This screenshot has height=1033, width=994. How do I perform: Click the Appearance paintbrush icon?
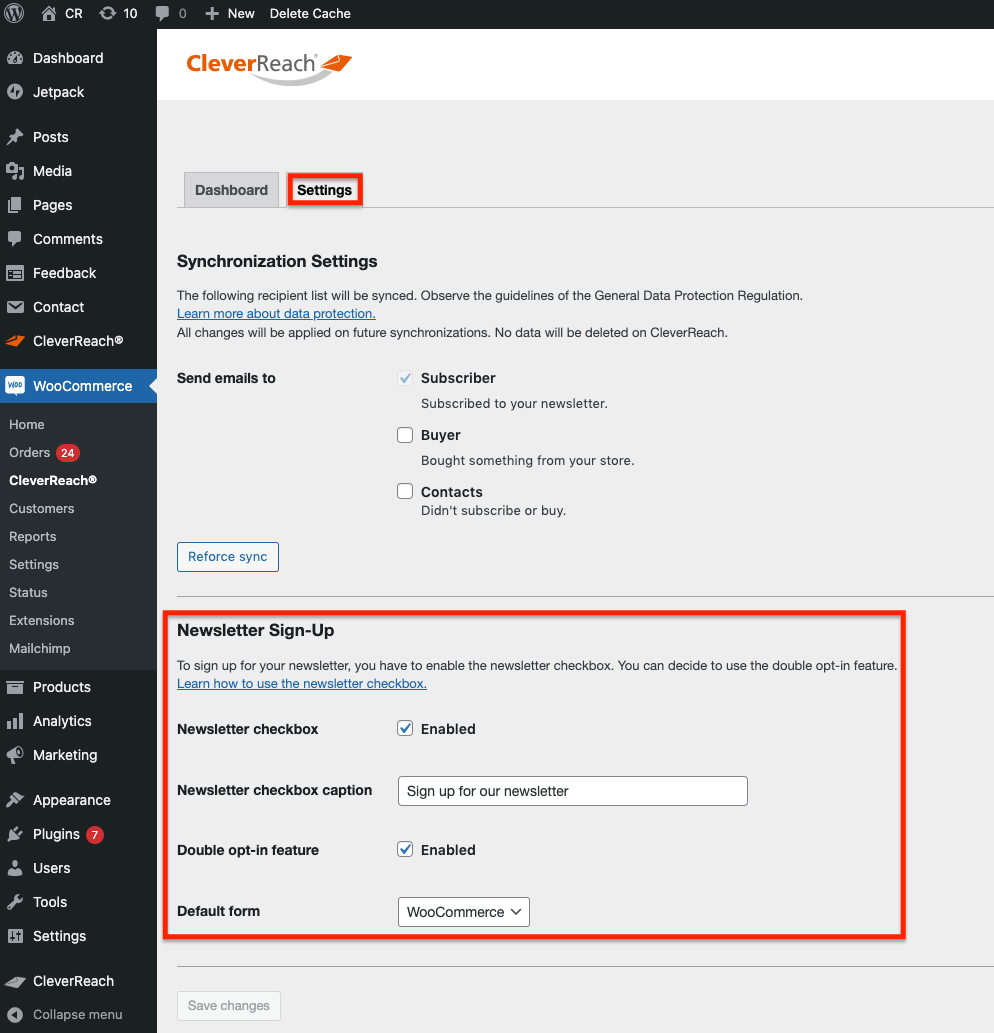pyautogui.click(x=15, y=800)
